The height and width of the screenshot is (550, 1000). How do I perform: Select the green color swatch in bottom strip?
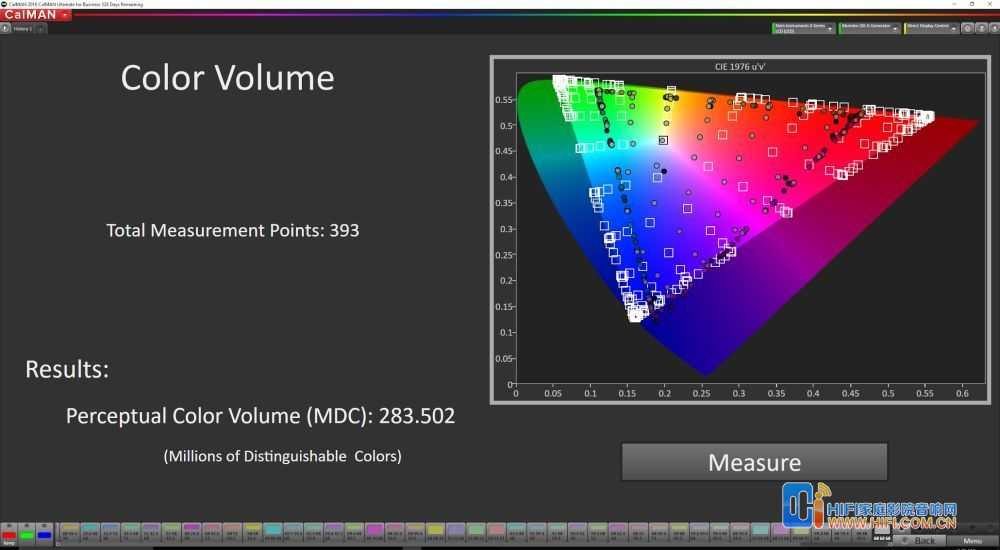(x=27, y=534)
